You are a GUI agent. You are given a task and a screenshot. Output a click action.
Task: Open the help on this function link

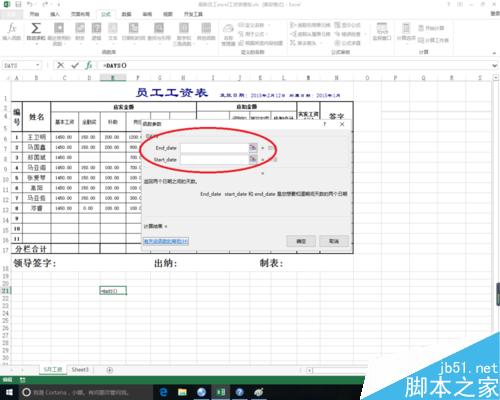[x=166, y=241]
